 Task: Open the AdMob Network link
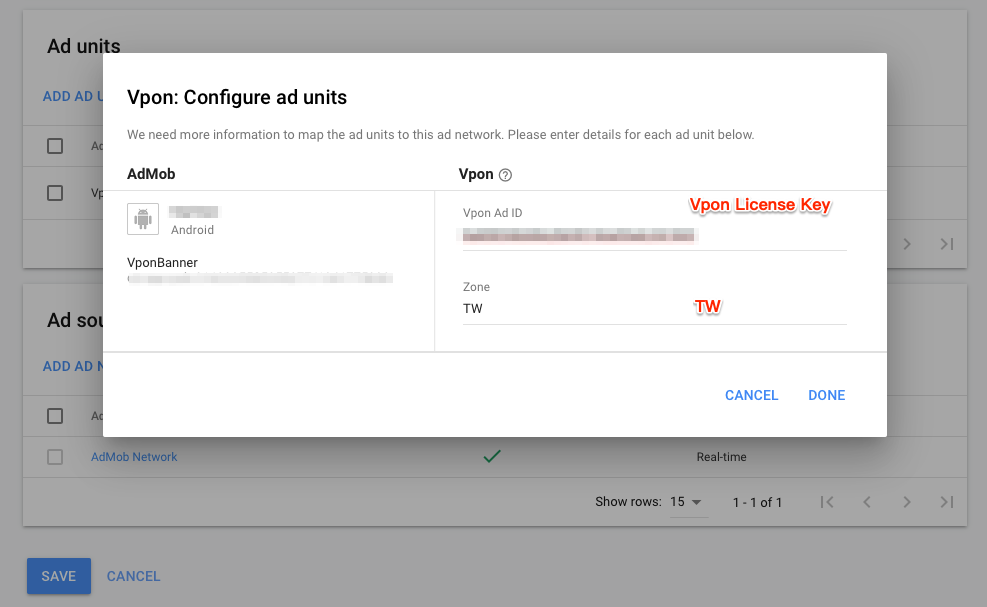pos(134,457)
